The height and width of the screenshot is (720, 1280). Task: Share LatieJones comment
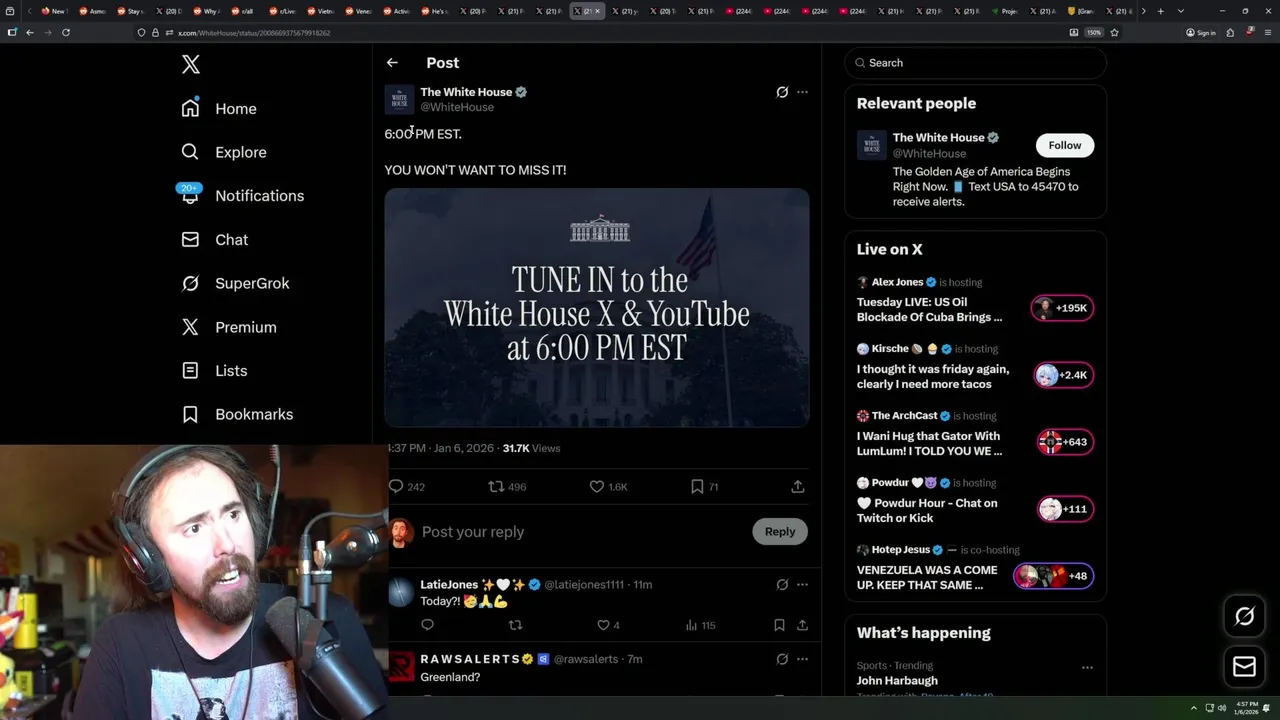[801, 625]
